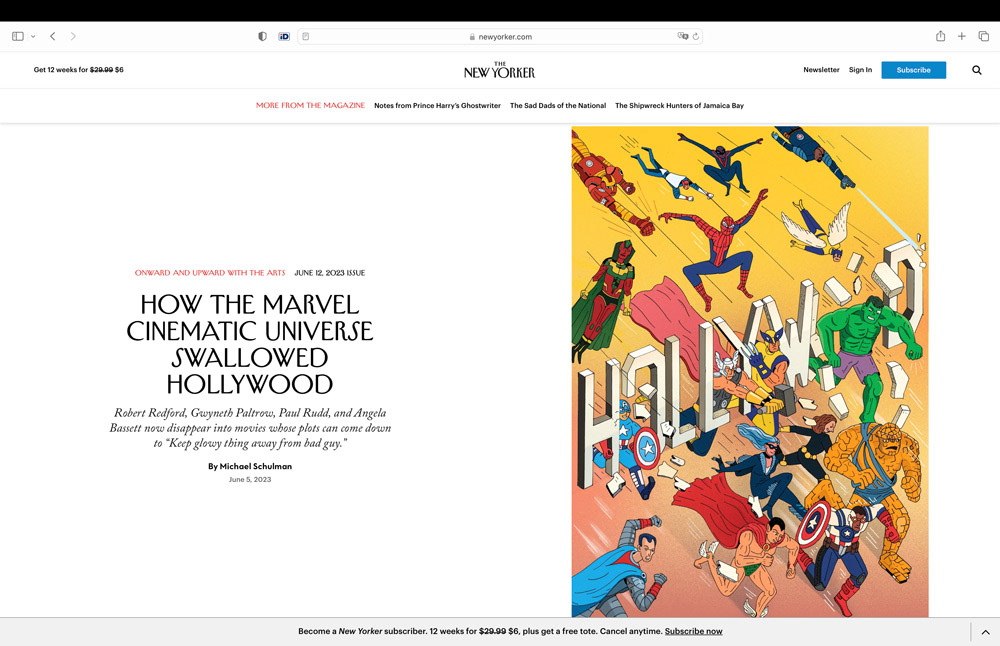Open Reader view icon in address bar
The height and width of the screenshot is (646, 1000).
coord(306,36)
